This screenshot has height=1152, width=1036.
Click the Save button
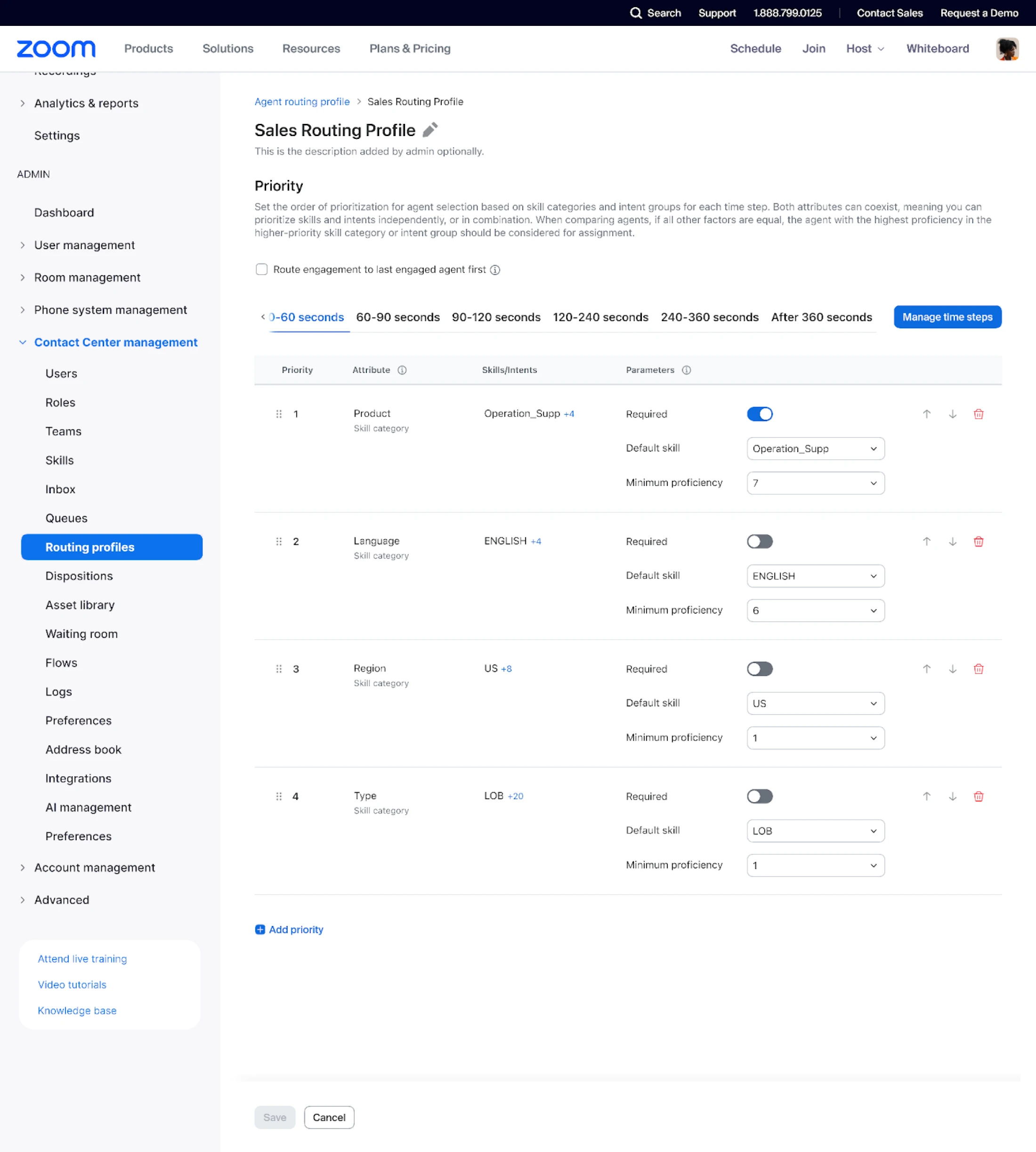click(x=275, y=1117)
